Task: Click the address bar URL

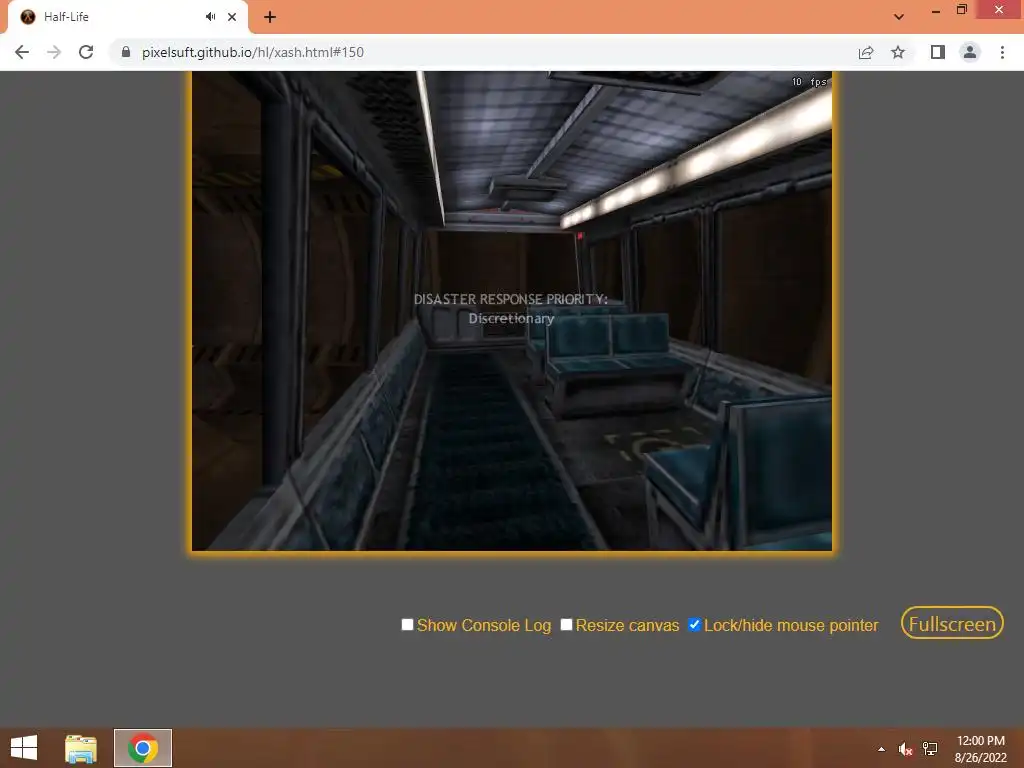Action: (x=253, y=52)
